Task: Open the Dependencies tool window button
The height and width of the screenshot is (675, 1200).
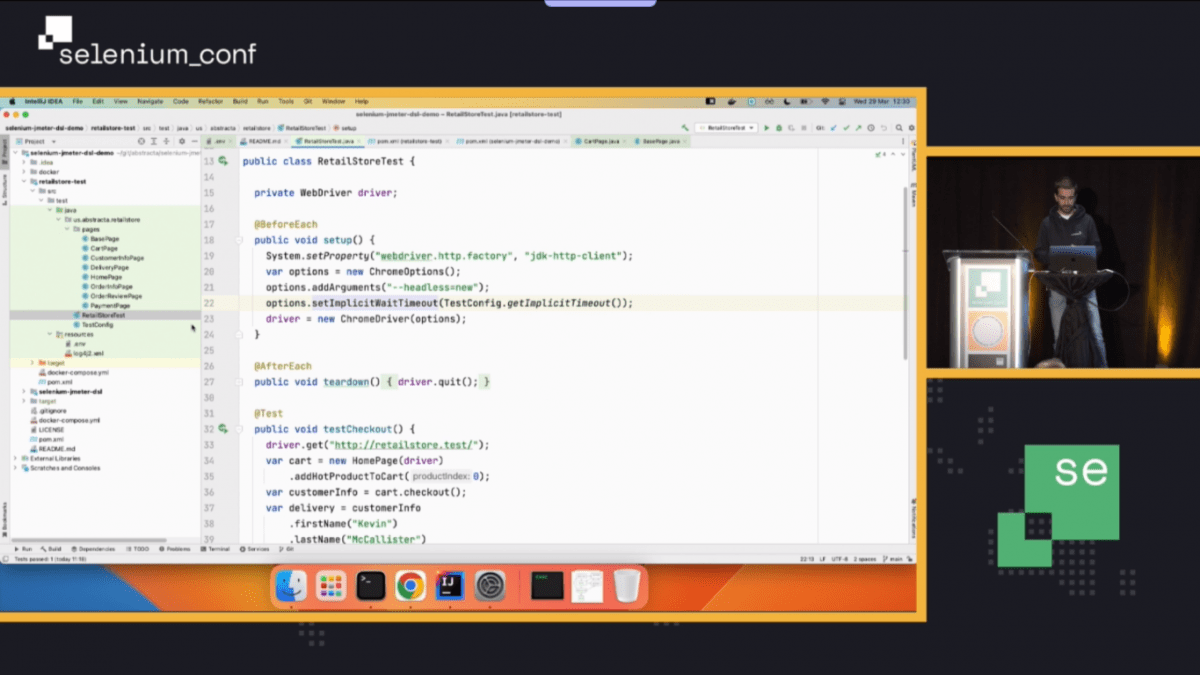Action: click(95, 548)
